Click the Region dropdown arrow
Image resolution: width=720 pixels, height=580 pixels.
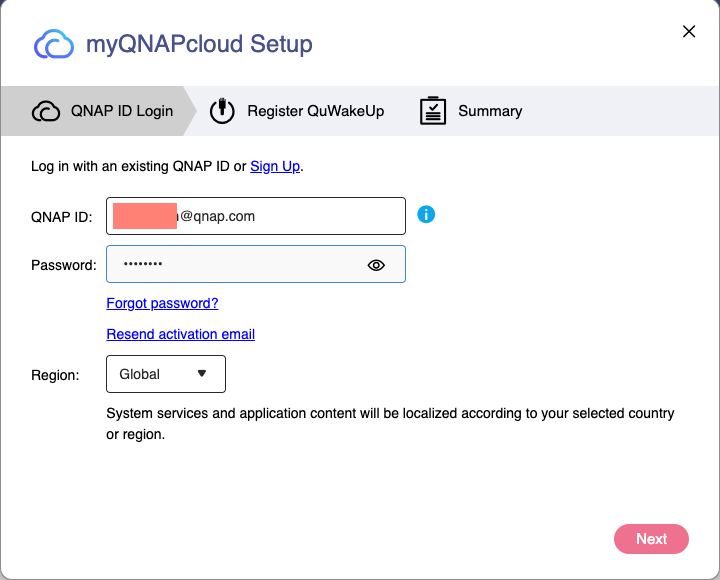202,374
